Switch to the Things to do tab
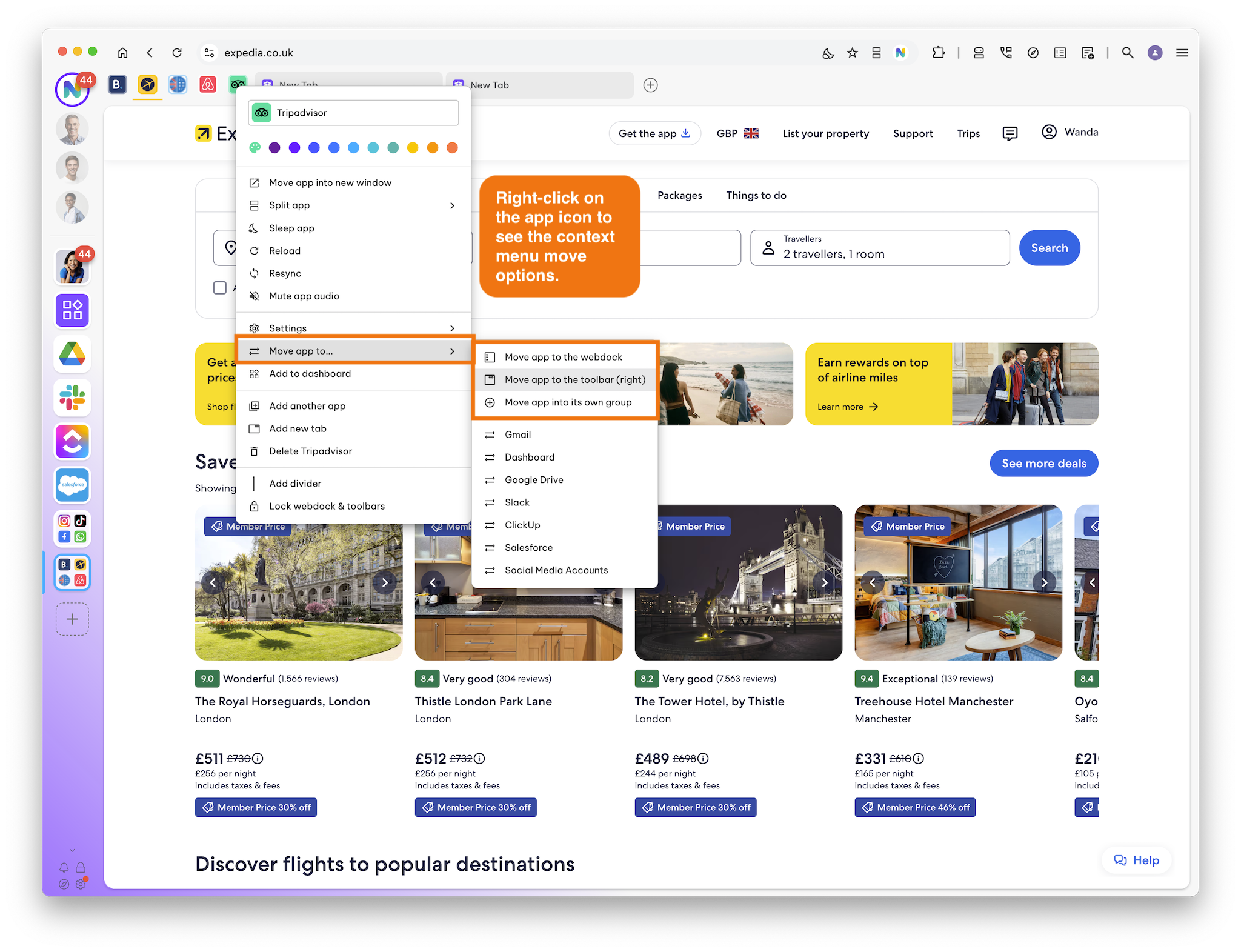1241x952 pixels. [x=756, y=196]
